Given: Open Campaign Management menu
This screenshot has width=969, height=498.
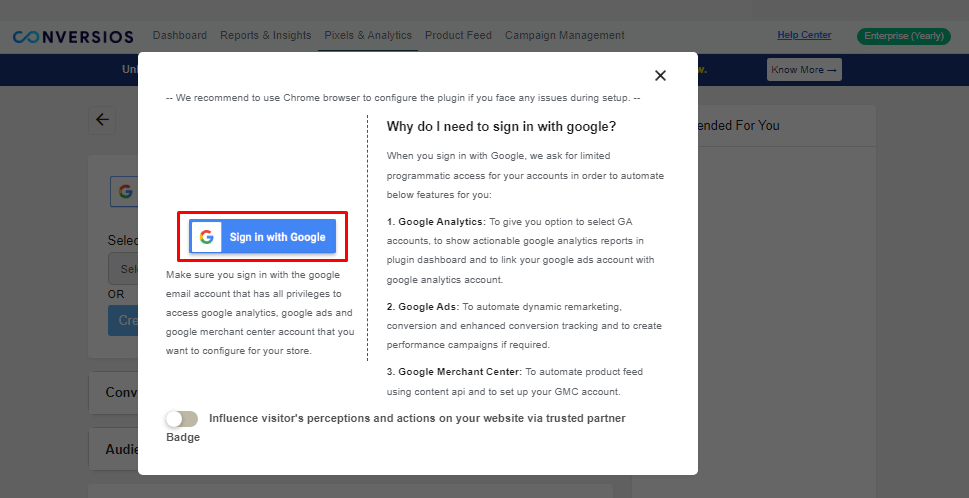Looking at the screenshot, I should click(x=565, y=35).
